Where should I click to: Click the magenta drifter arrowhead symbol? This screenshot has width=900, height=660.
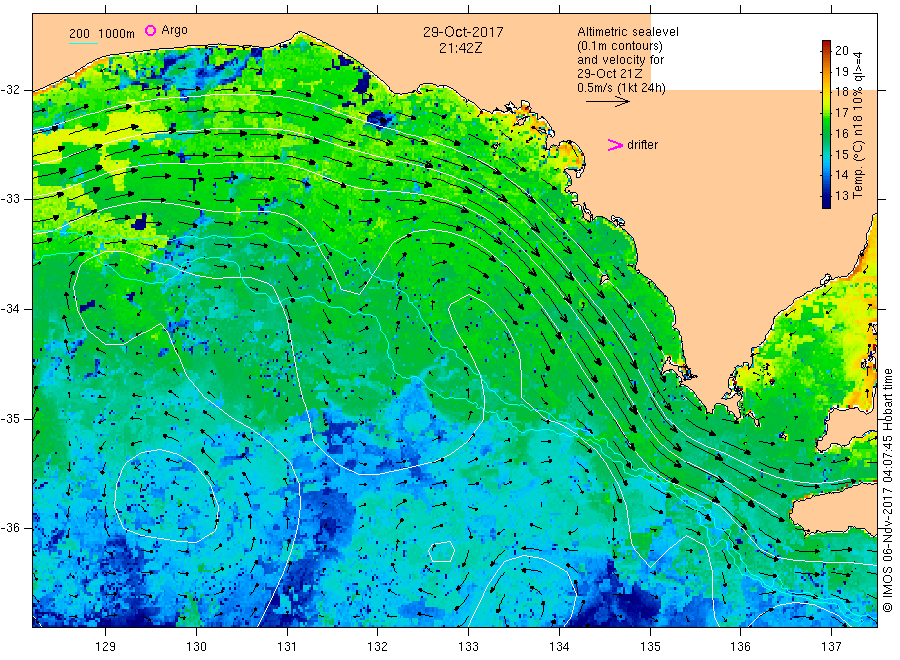pos(615,145)
